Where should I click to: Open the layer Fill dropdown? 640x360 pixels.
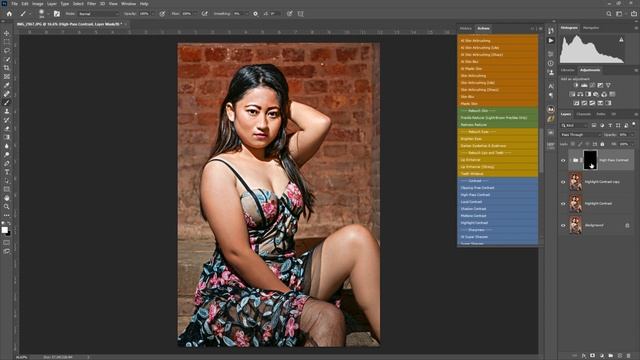click(x=632, y=144)
